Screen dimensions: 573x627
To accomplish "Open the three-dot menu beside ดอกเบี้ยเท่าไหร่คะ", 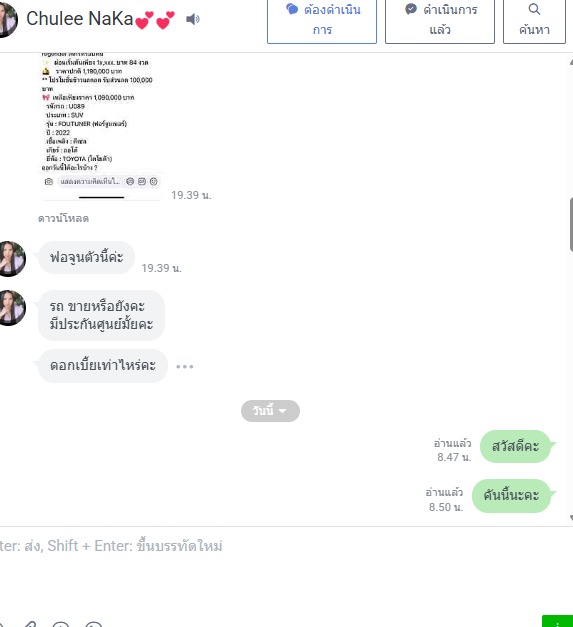I will [x=185, y=366].
